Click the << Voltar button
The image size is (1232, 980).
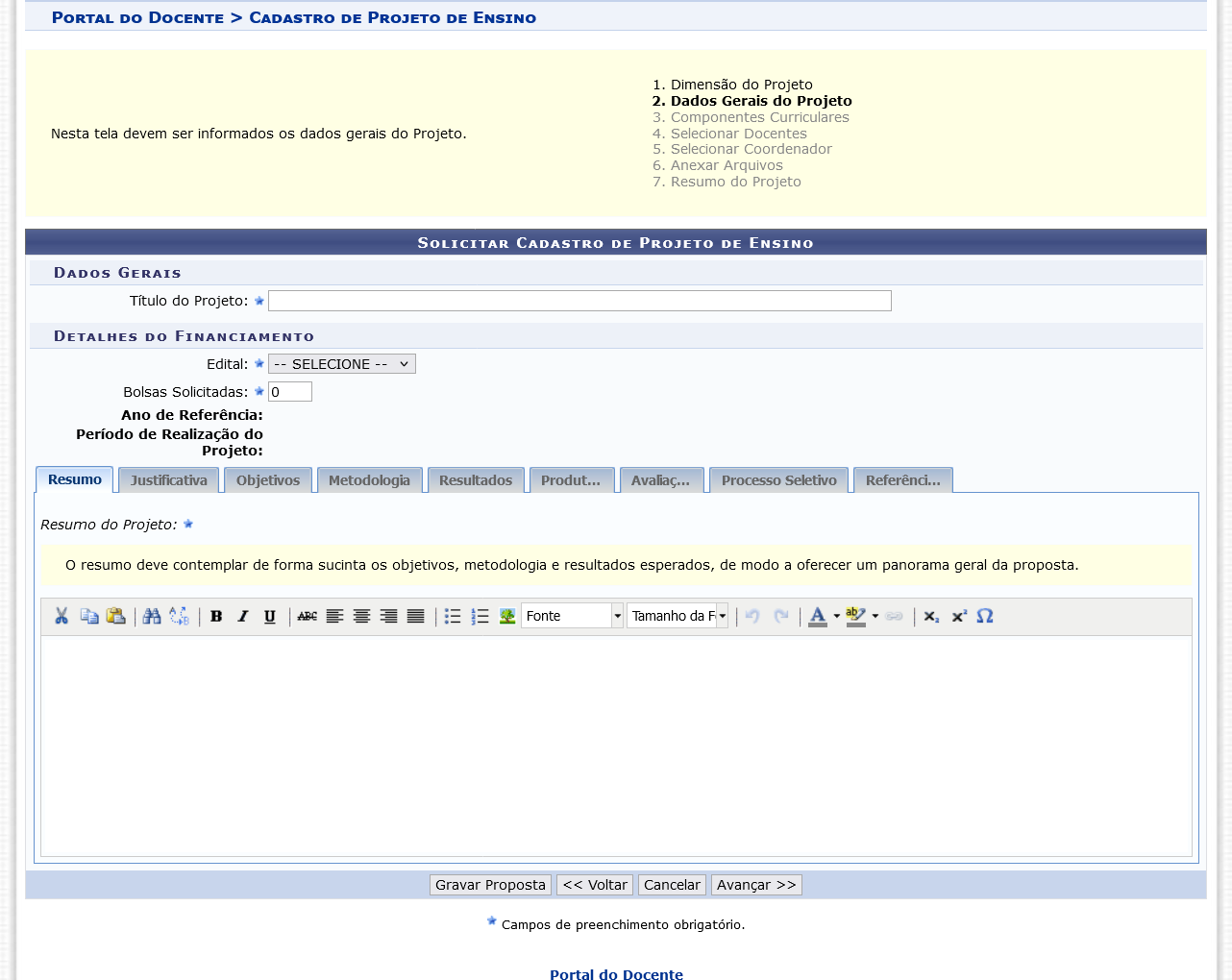[x=595, y=885]
